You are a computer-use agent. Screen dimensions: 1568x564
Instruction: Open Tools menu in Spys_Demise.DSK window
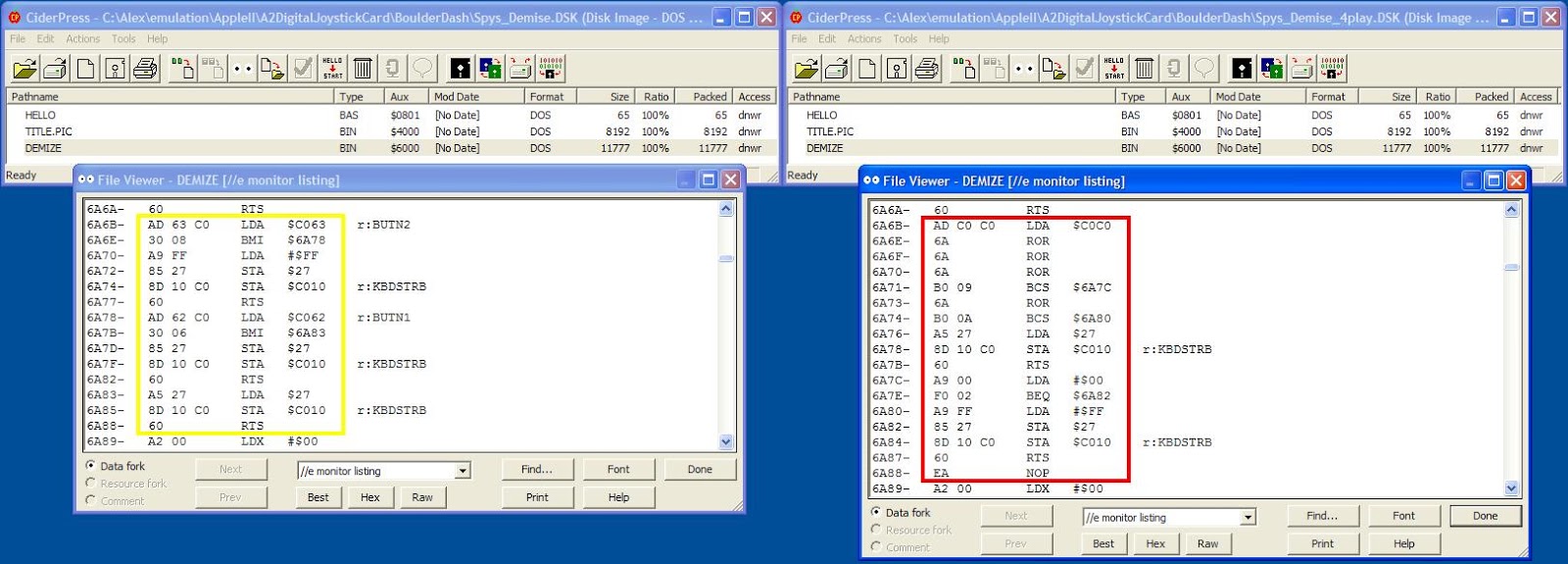point(123,39)
